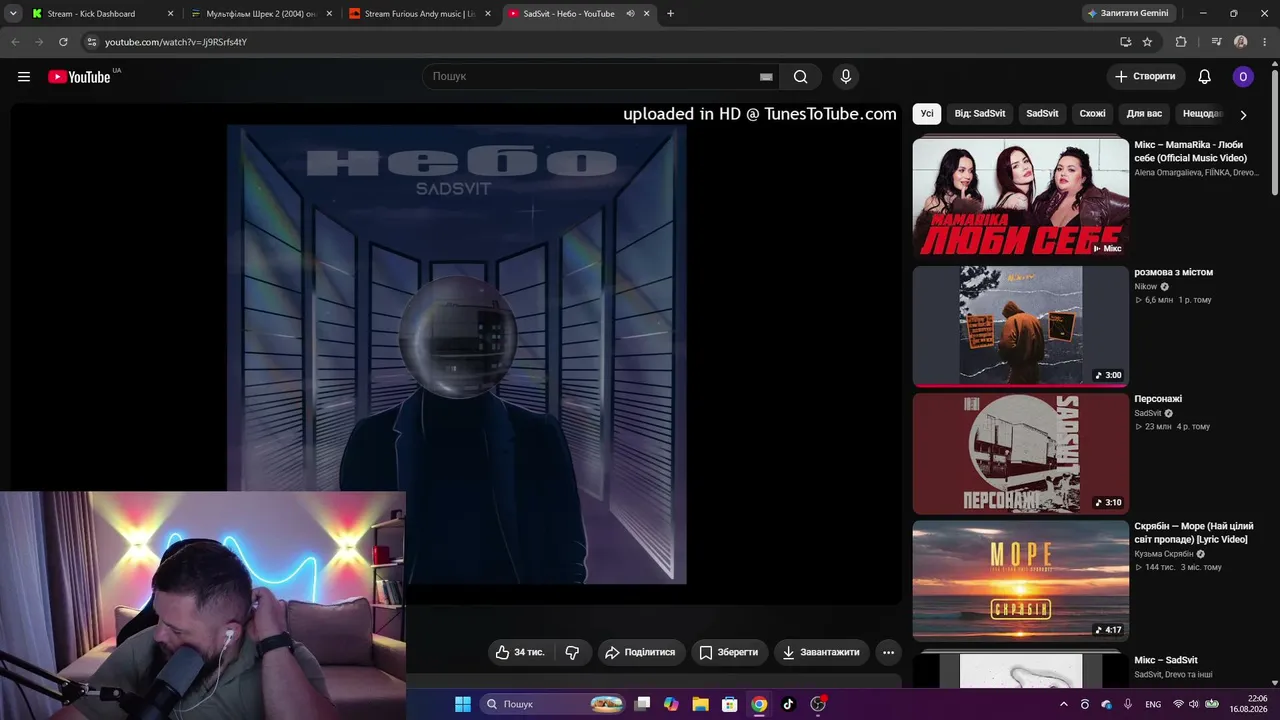Click the Chrome icon on the taskbar
The width and height of the screenshot is (1280, 720).
[x=759, y=704]
